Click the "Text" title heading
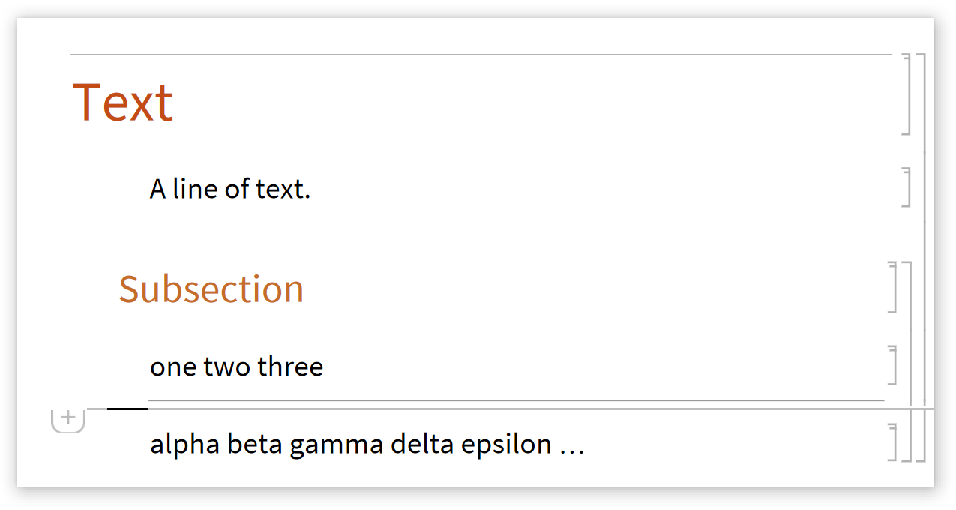956x510 pixels. (x=123, y=102)
